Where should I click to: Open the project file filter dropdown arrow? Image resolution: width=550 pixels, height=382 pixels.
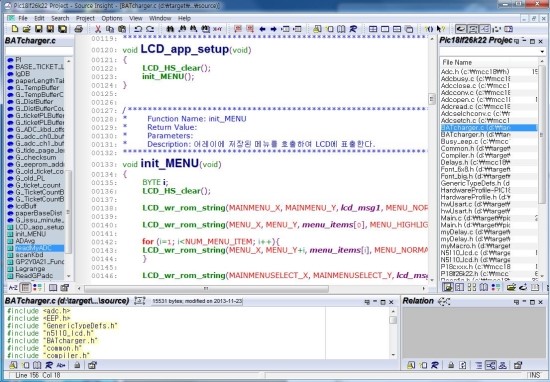tap(543, 52)
